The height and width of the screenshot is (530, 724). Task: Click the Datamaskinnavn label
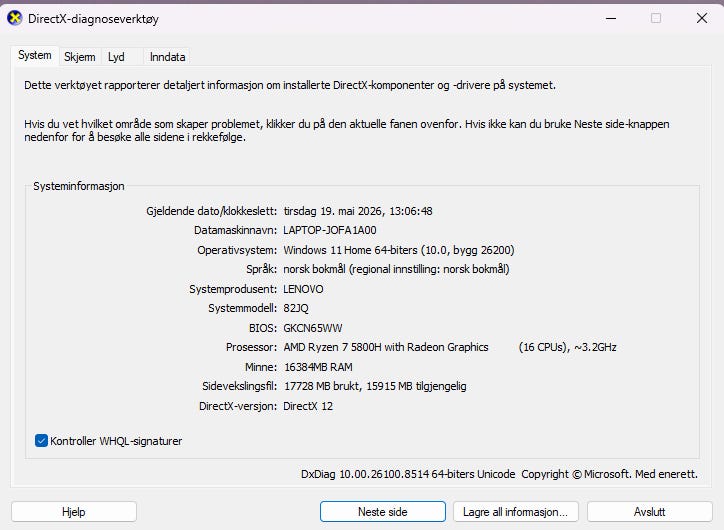(235, 230)
